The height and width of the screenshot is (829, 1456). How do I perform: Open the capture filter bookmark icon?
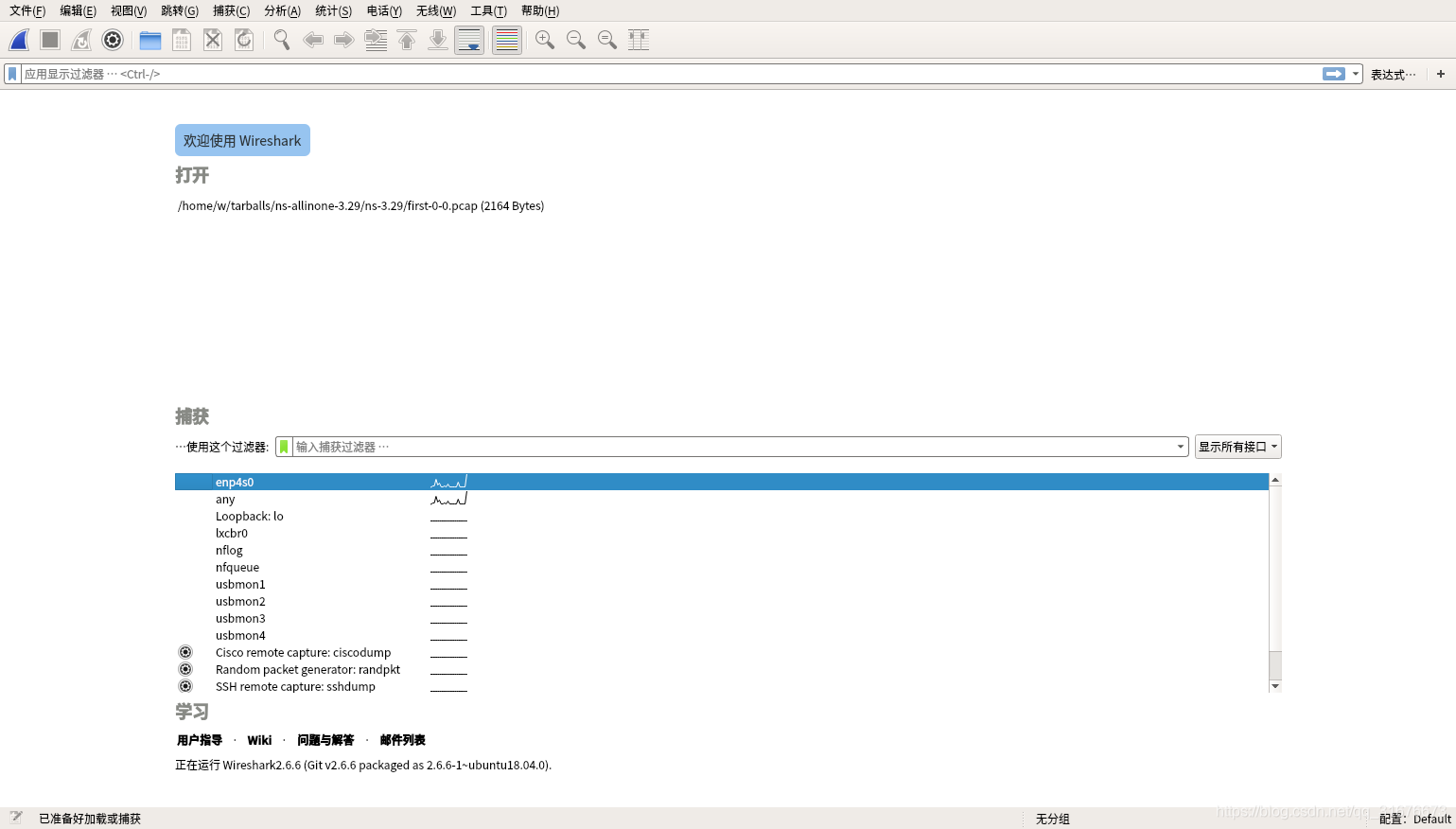[284, 447]
